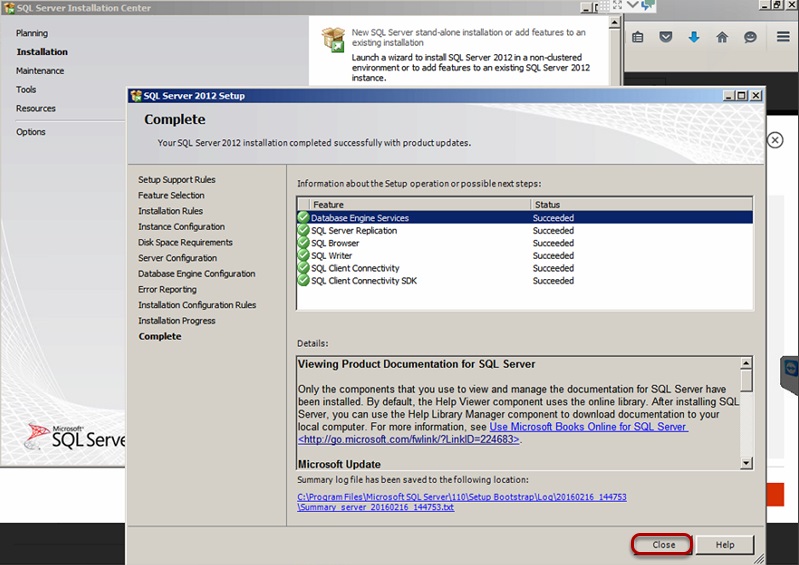Click green check icon beside Database Engine Services
Screen dimensions: 799x565
click(303, 218)
